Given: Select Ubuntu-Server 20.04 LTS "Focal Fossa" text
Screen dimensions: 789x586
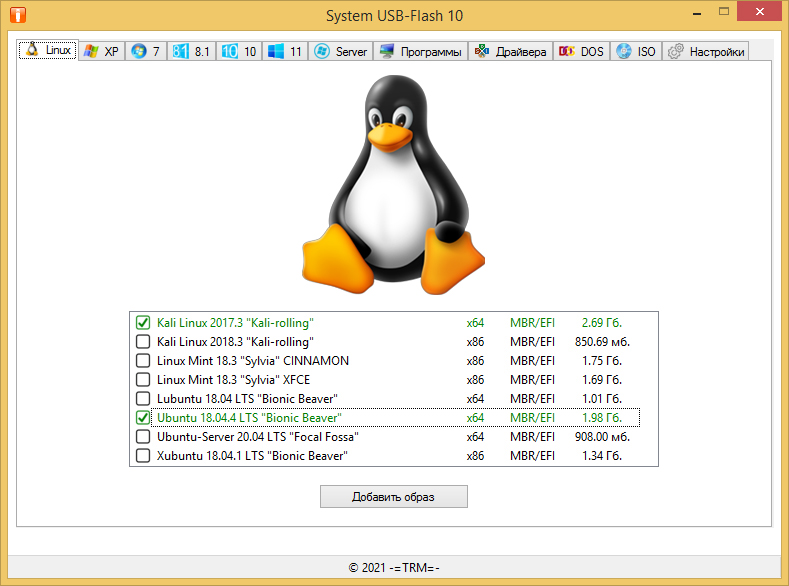Looking at the screenshot, I should (x=258, y=437).
